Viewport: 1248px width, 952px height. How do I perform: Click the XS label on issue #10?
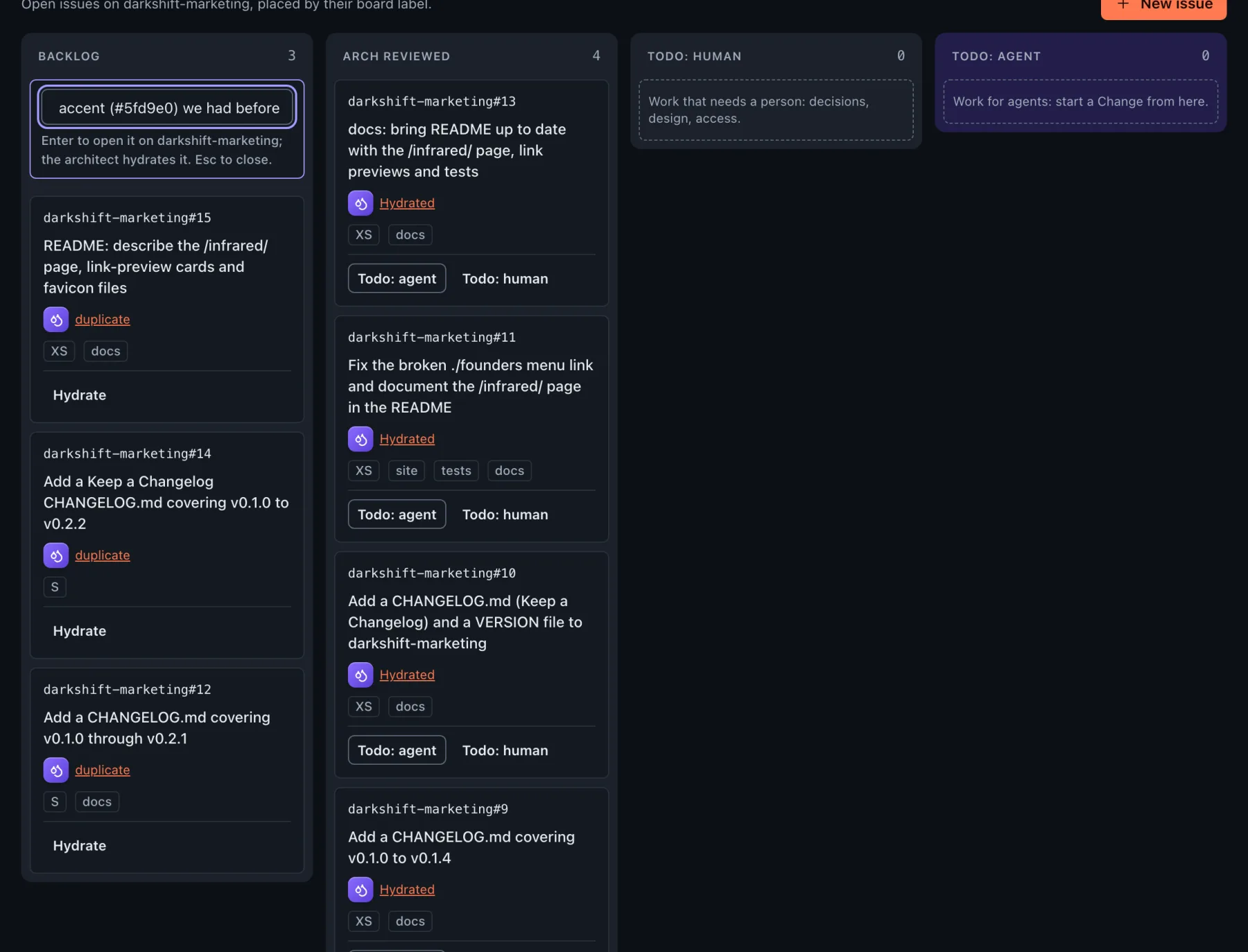363,707
